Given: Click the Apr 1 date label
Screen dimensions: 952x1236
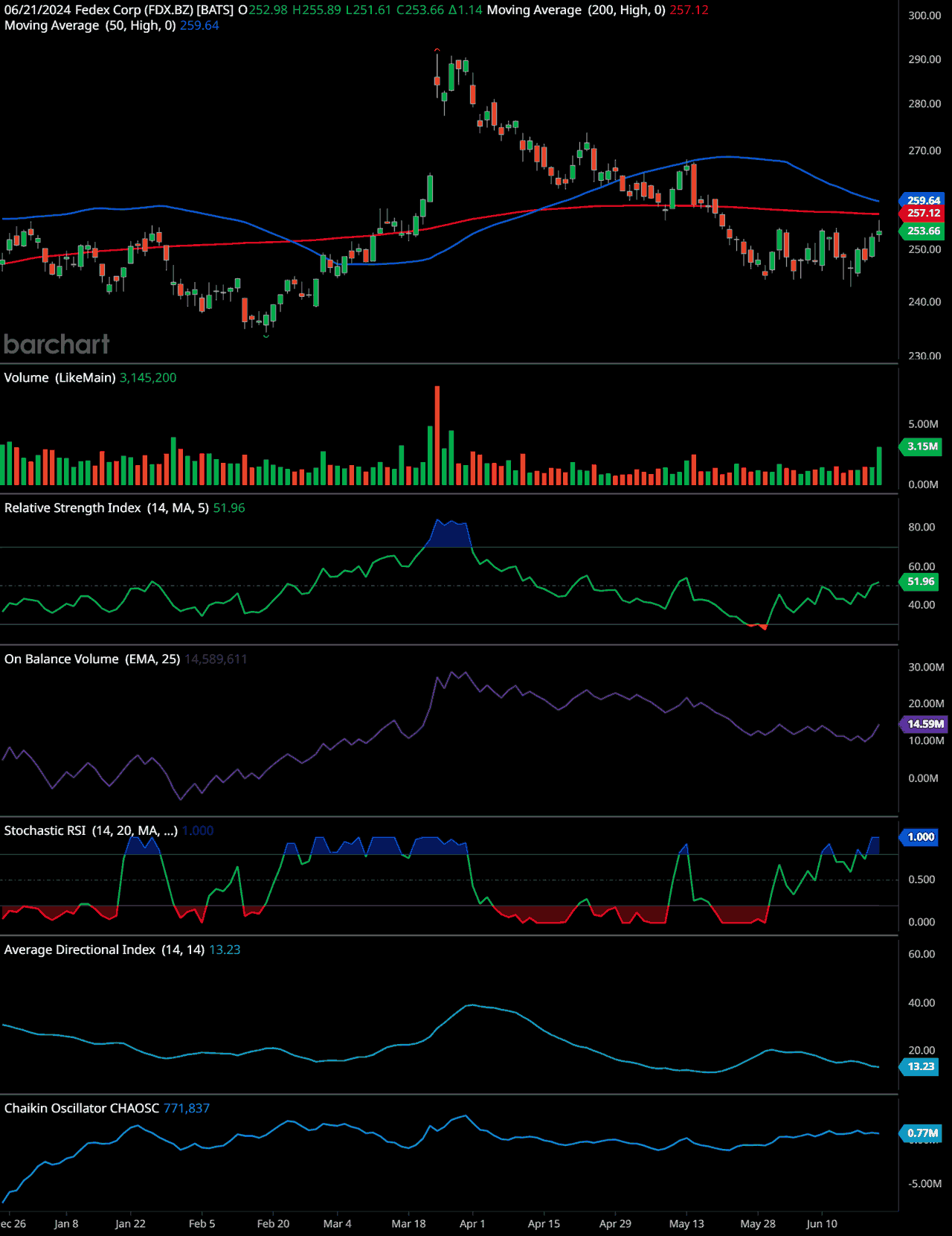Looking at the screenshot, I should coord(472,1224).
